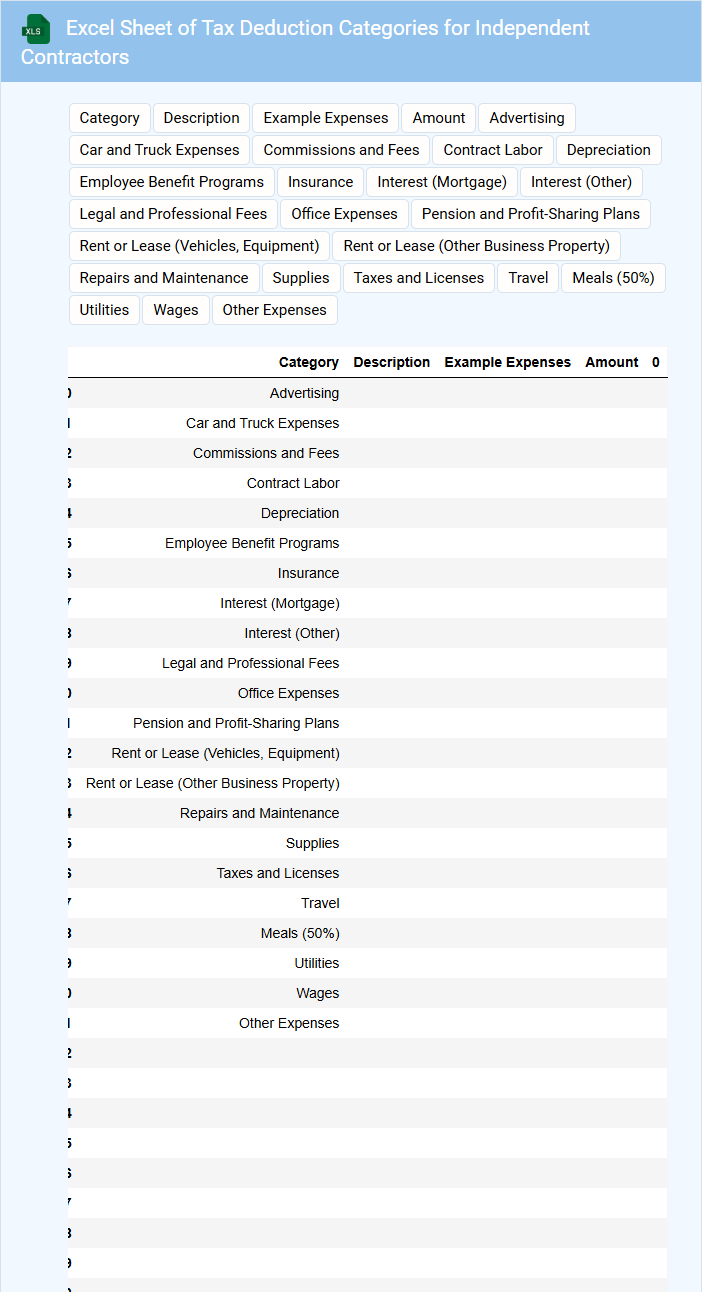Click the Travel tag button
The image size is (702, 1292).
coord(528,278)
